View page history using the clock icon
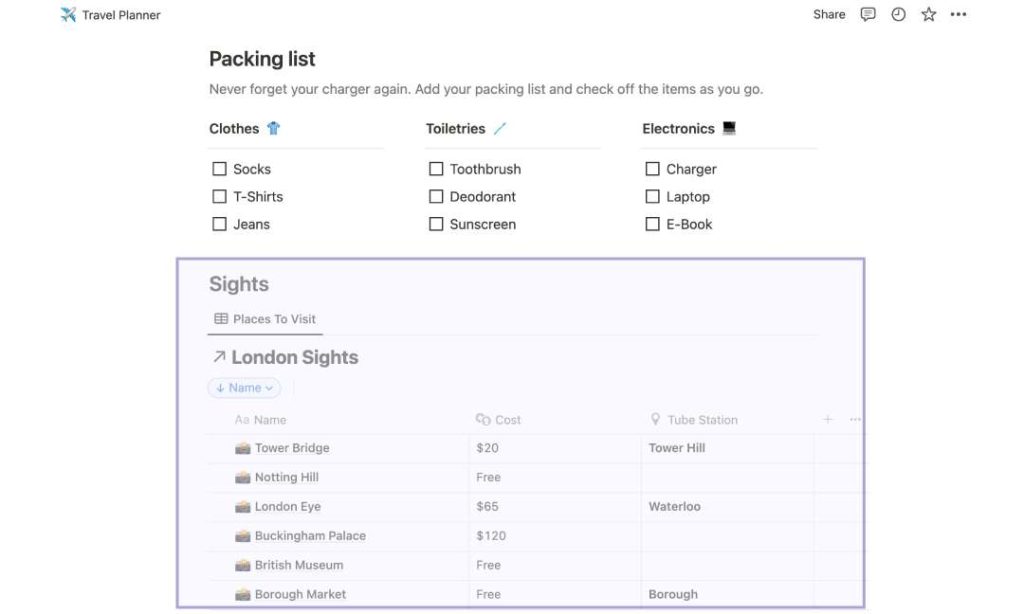 (x=897, y=14)
